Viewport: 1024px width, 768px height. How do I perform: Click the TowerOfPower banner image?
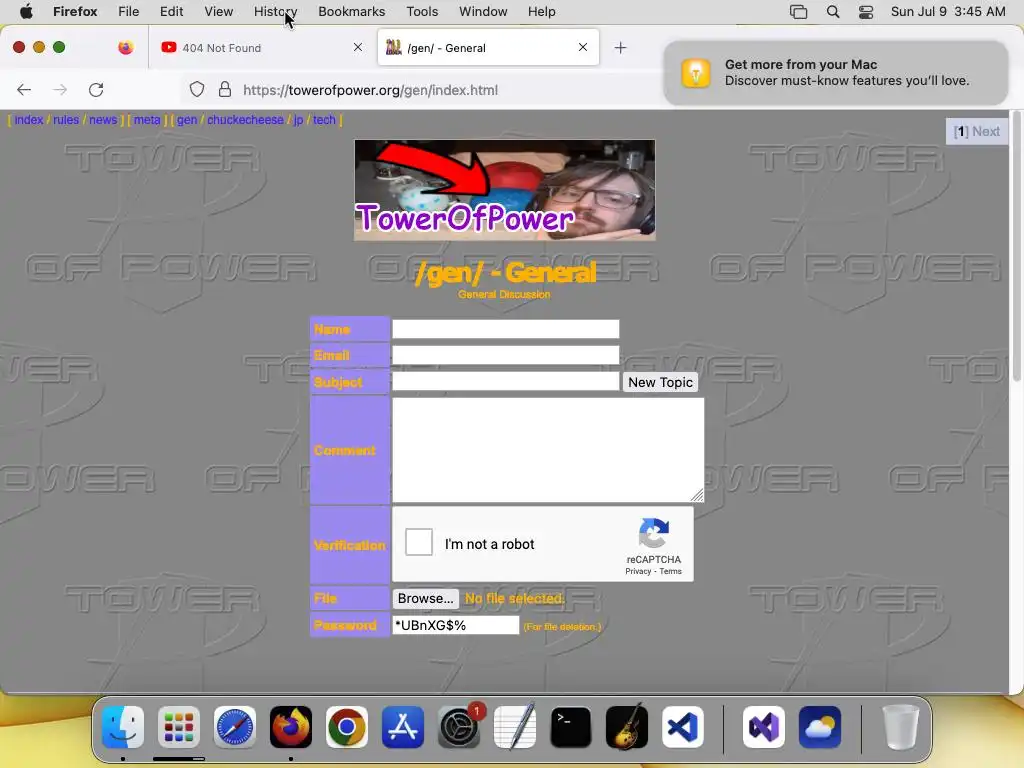click(505, 190)
